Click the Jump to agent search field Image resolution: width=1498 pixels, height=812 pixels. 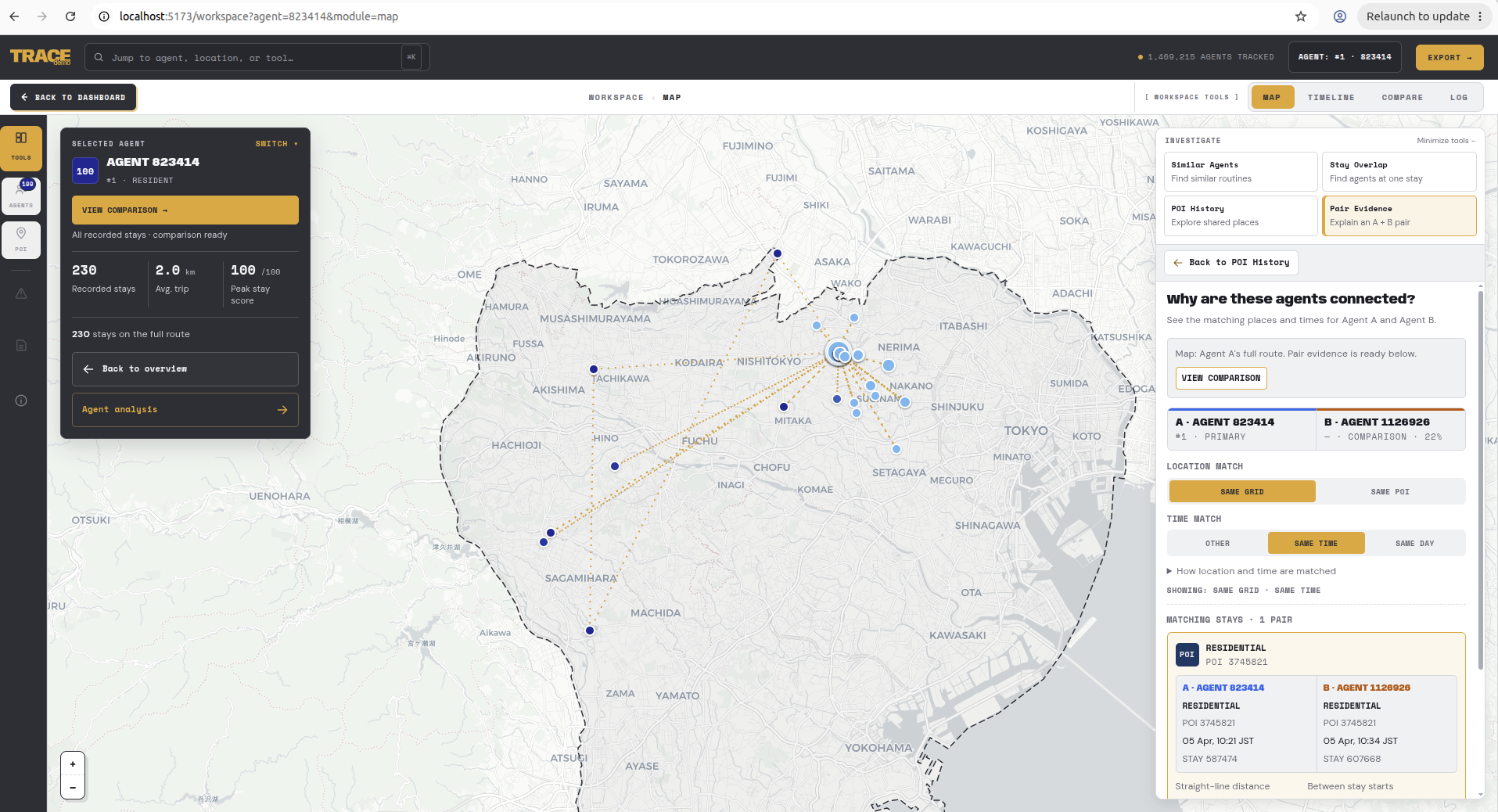click(x=257, y=58)
